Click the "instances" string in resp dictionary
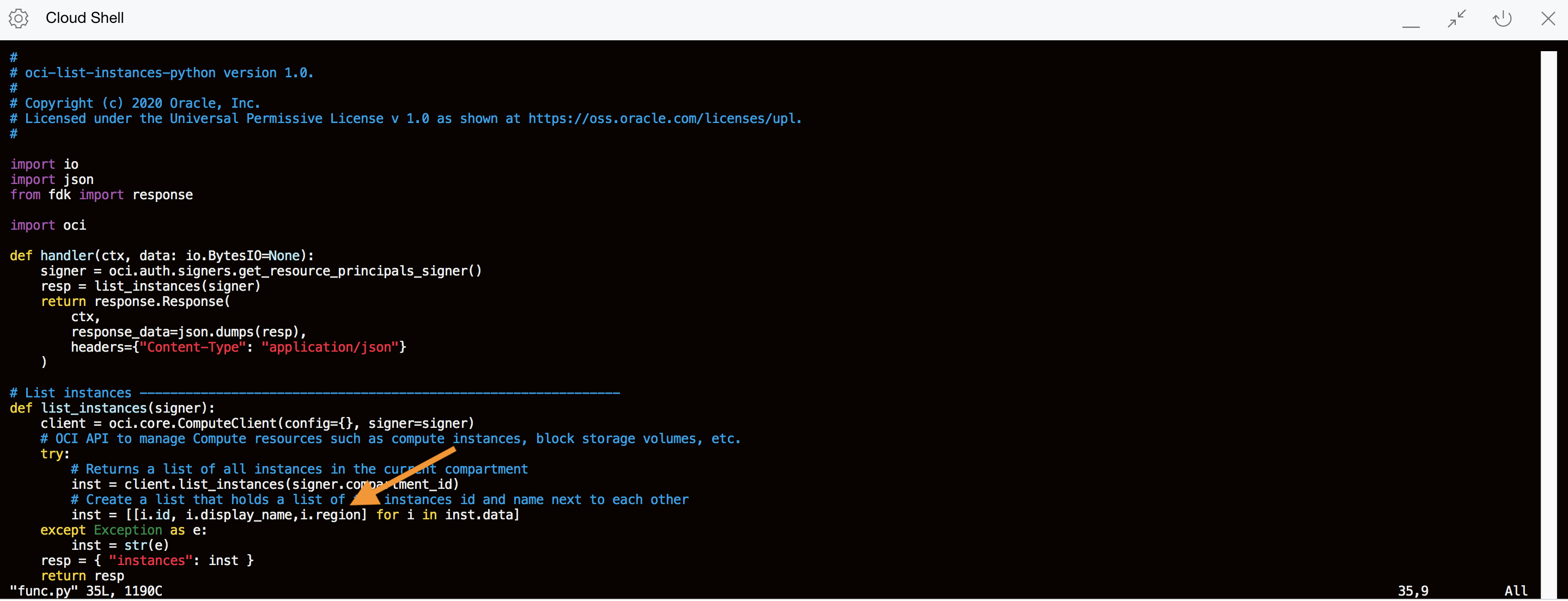This screenshot has height=601, width=1568. (x=150, y=561)
